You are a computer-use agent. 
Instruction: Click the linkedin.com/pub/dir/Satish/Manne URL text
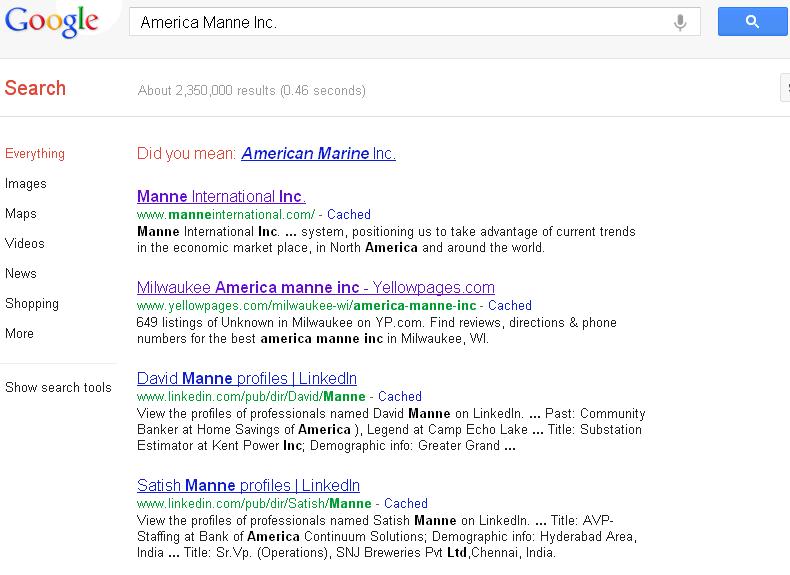(254, 503)
